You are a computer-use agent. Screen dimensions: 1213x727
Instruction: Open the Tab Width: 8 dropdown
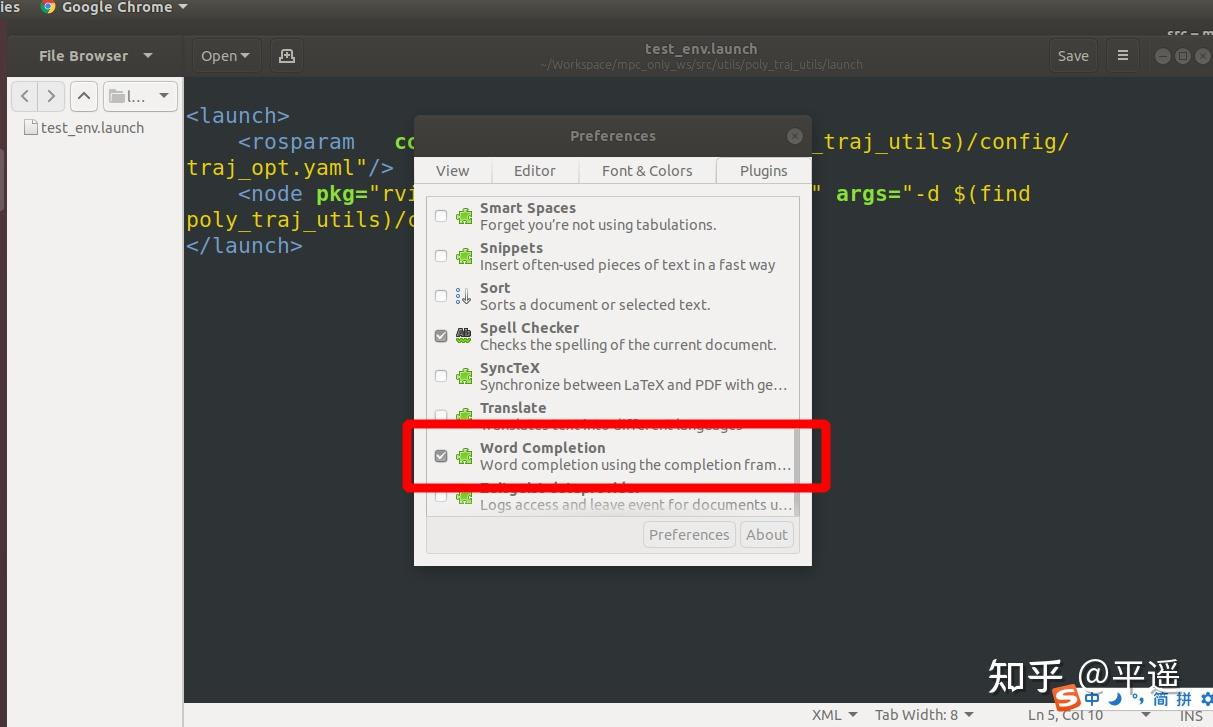[x=923, y=715]
